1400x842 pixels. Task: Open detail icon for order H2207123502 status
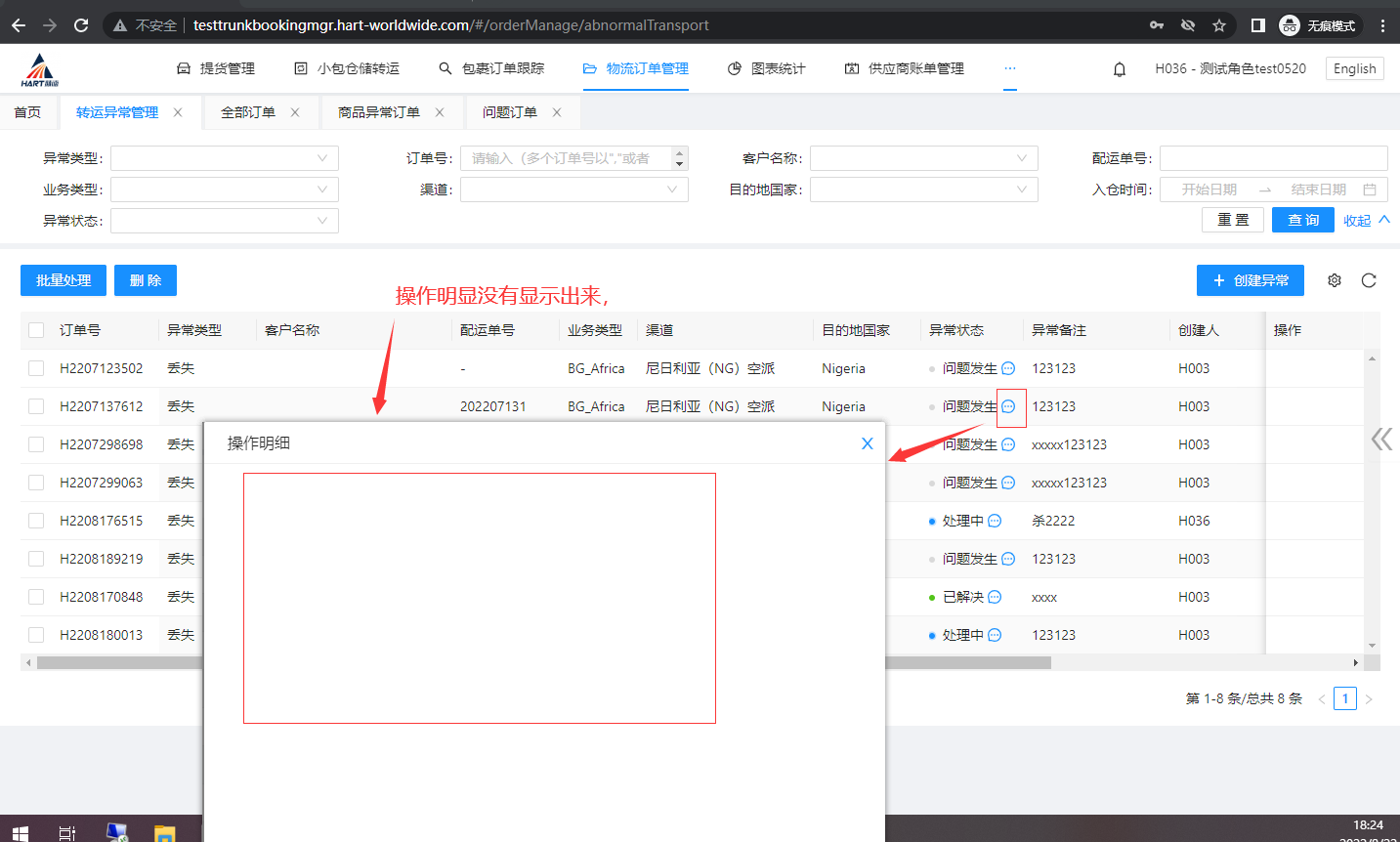click(x=1009, y=368)
